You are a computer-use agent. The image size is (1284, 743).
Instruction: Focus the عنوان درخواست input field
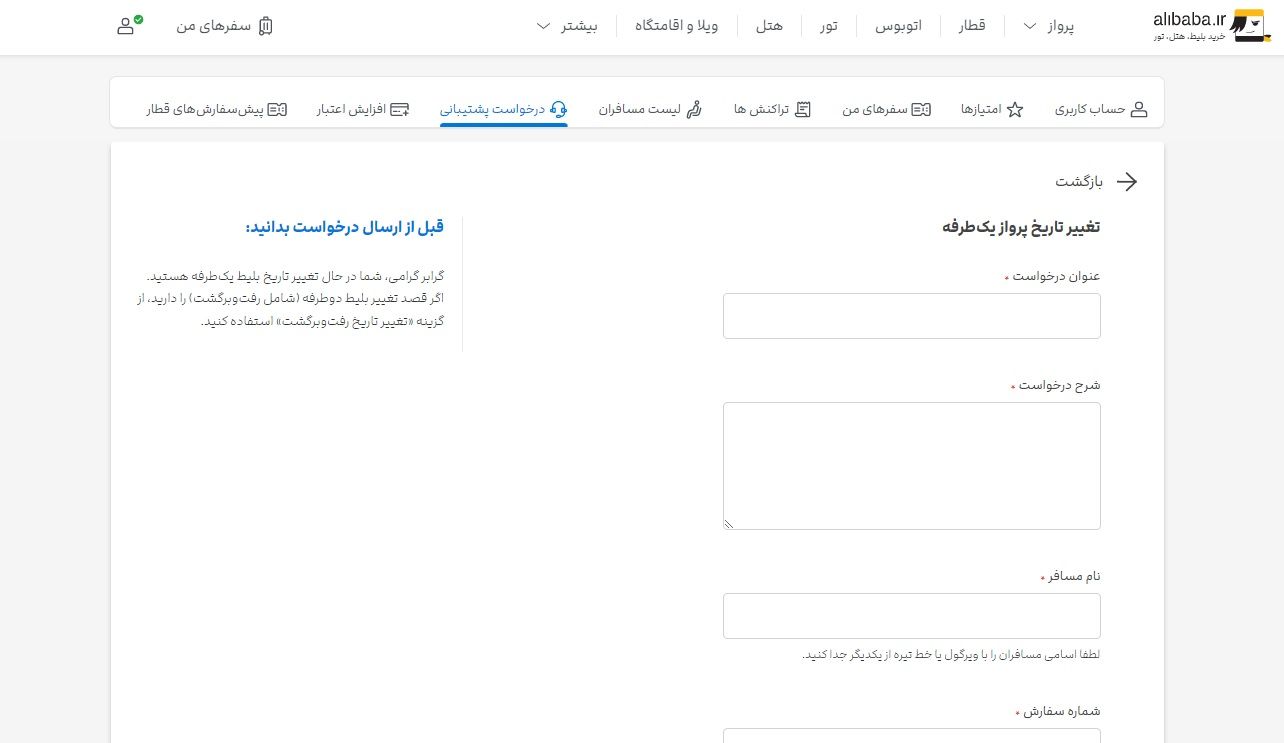tap(911, 316)
